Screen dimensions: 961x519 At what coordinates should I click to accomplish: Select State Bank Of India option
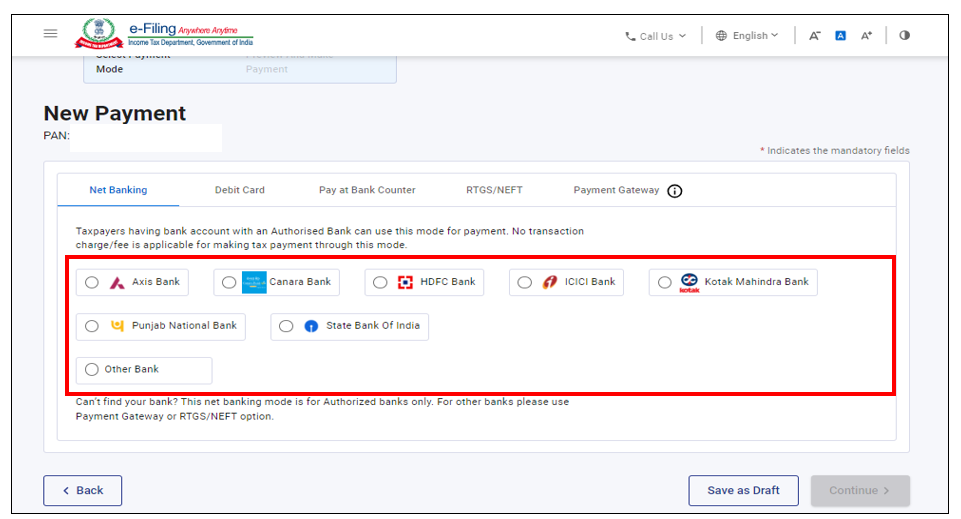click(x=286, y=326)
